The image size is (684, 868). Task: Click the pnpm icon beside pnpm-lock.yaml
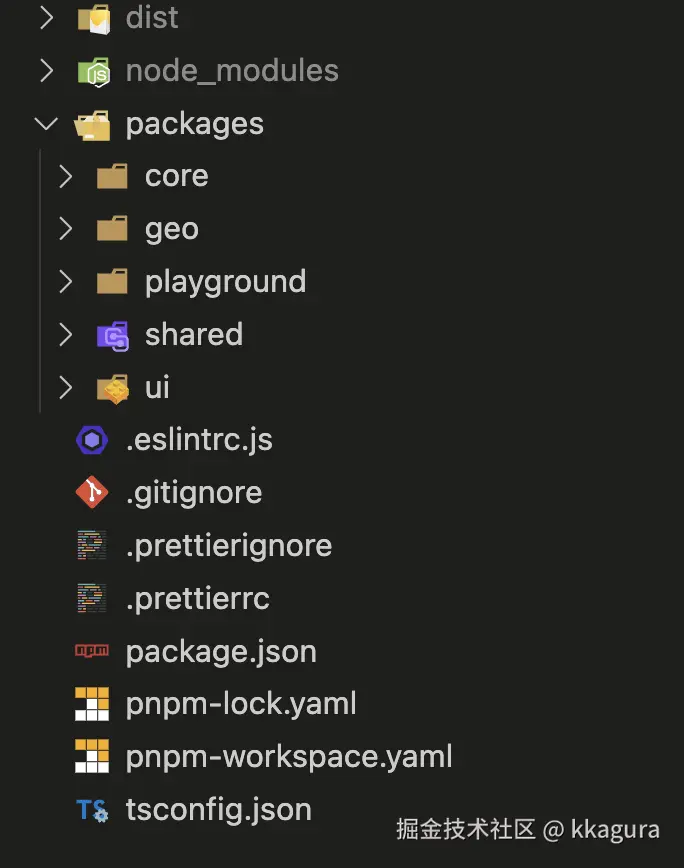(x=92, y=704)
